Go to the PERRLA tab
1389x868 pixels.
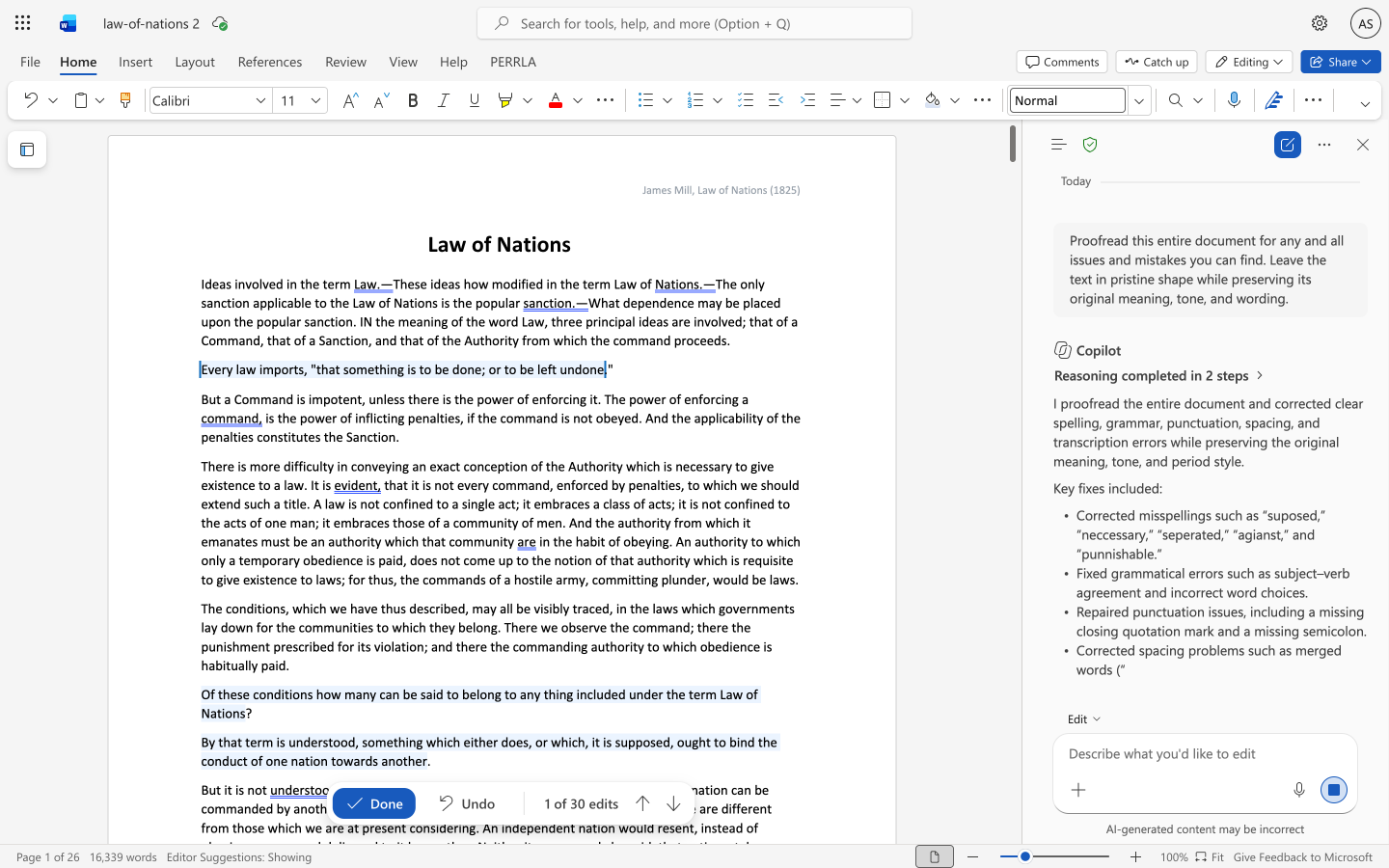(513, 62)
